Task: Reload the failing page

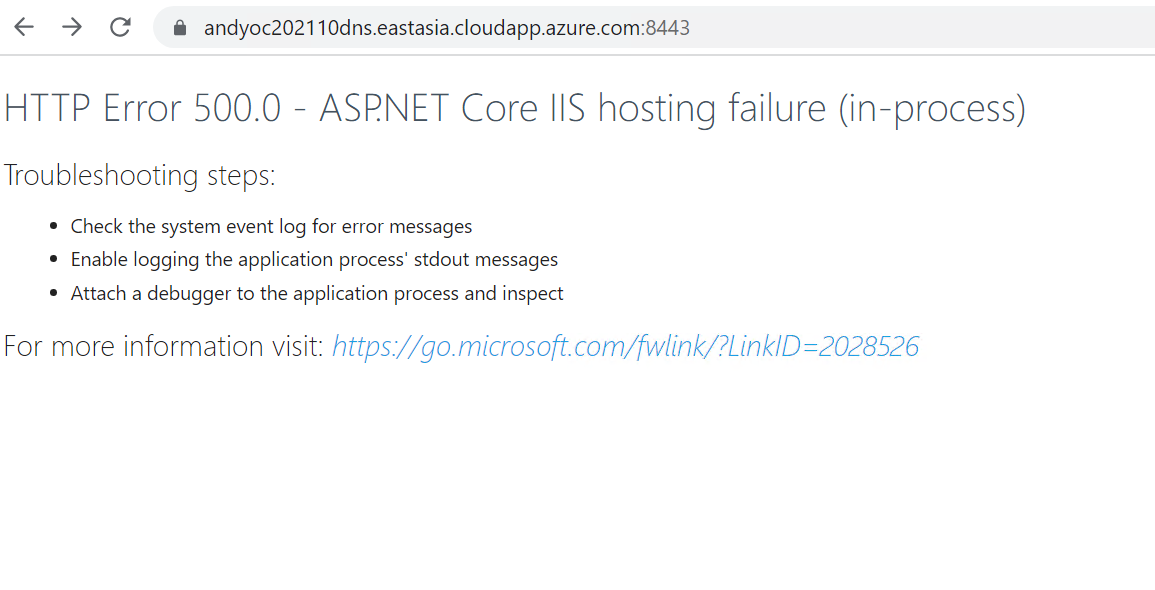Action: click(x=120, y=27)
